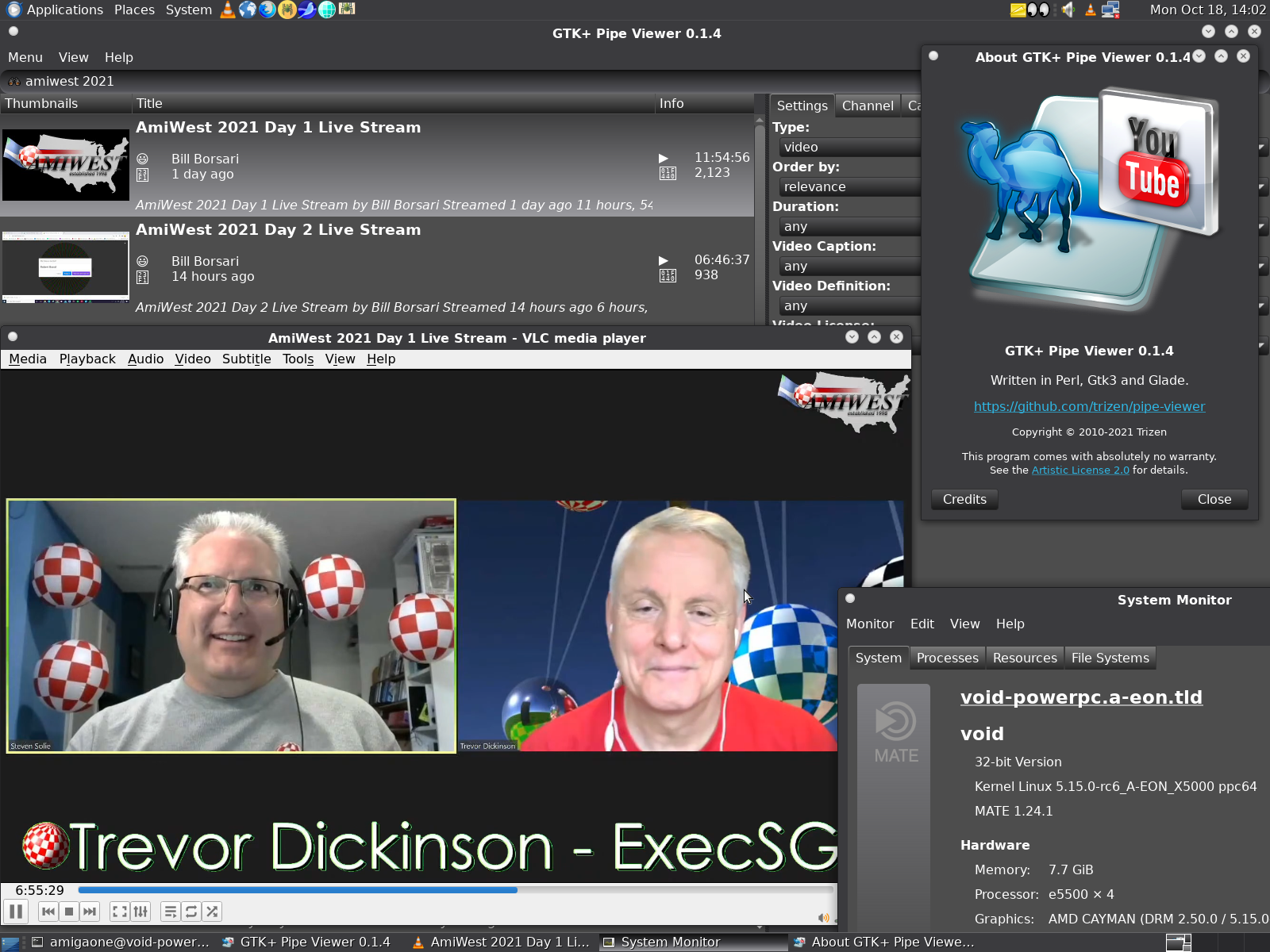1270x952 pixels.
Task: Open VLC extended settings
Action: 140,912
